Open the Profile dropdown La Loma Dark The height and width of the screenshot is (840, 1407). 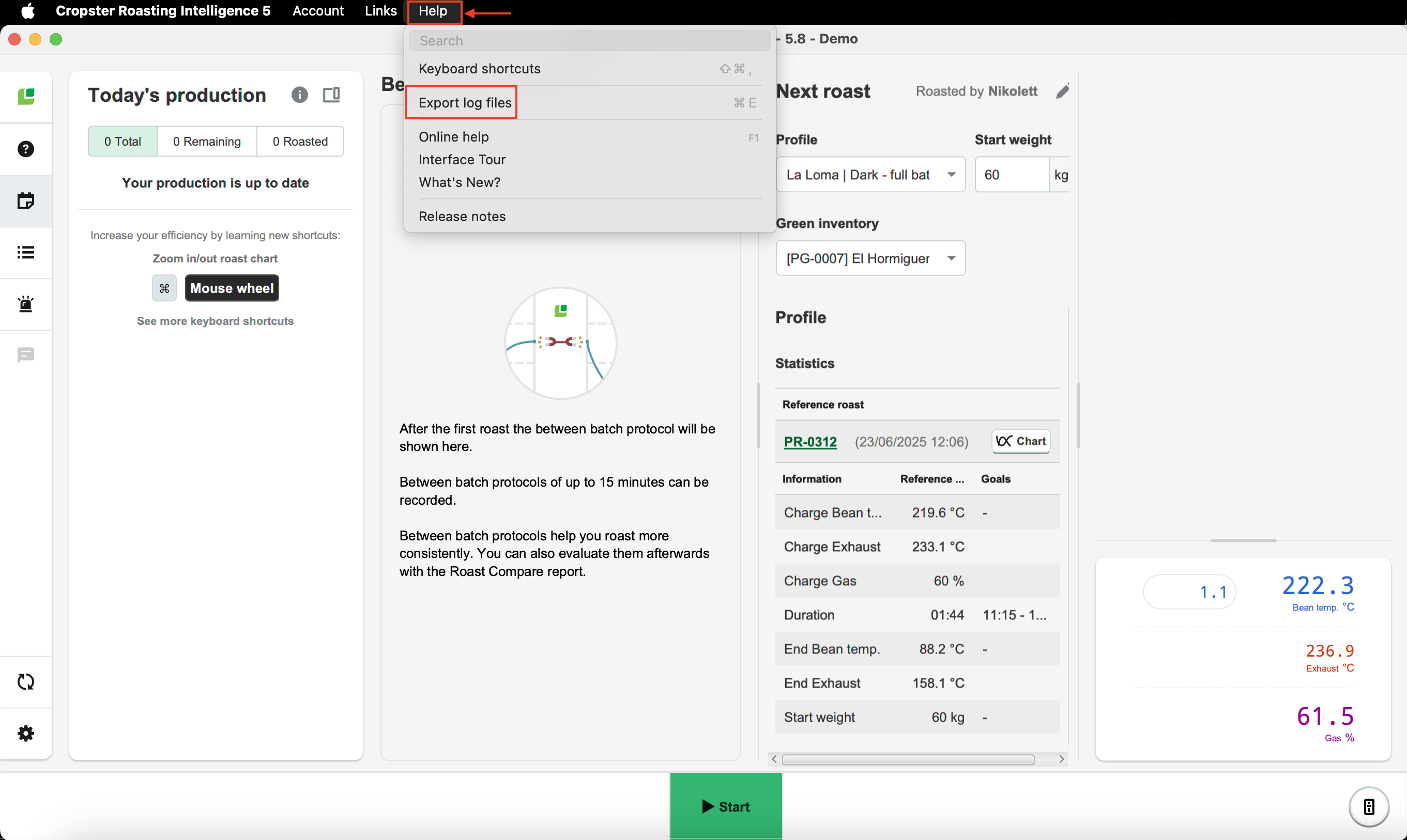(870, 174)
